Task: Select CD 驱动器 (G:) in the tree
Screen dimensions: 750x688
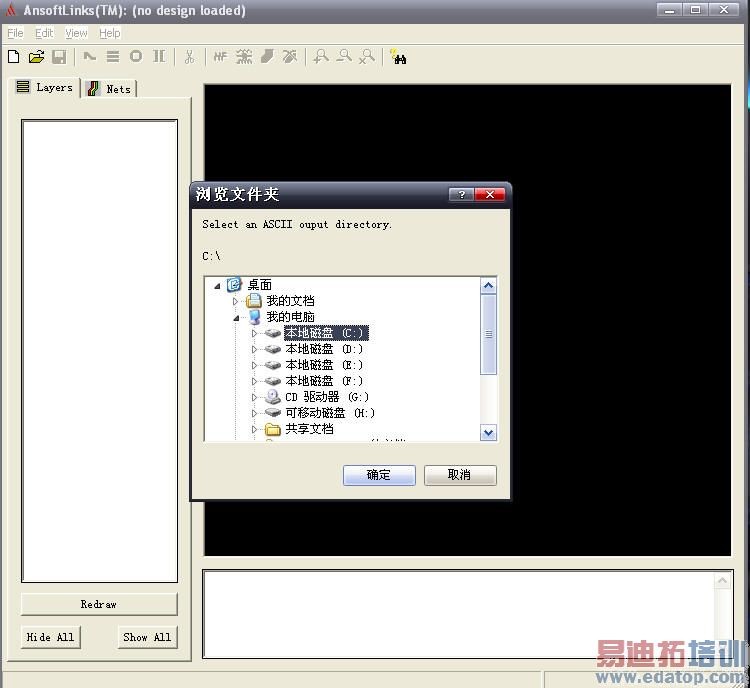Action: (327, 397)
